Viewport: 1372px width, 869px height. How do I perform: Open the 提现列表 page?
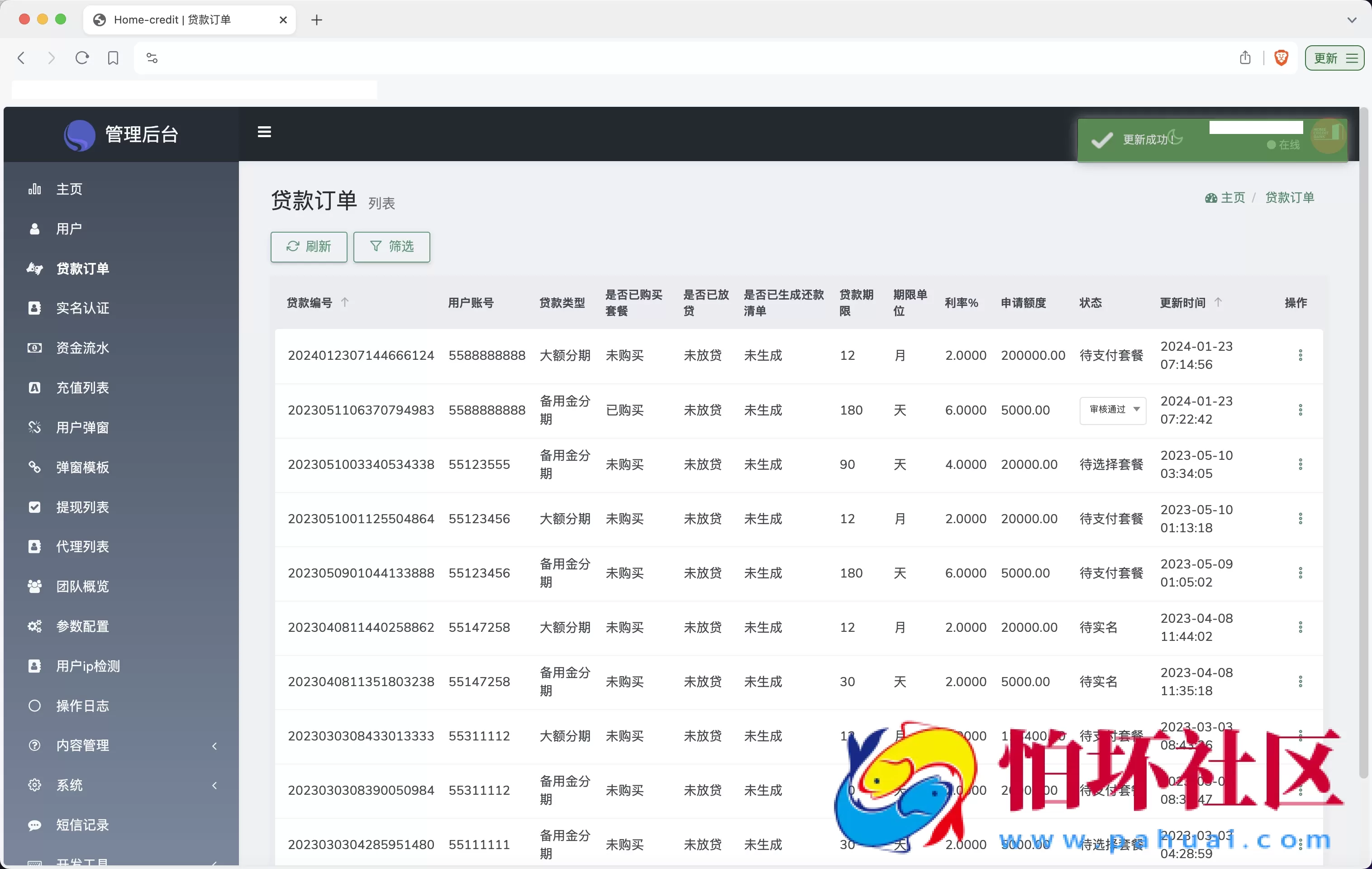[83, 507]
